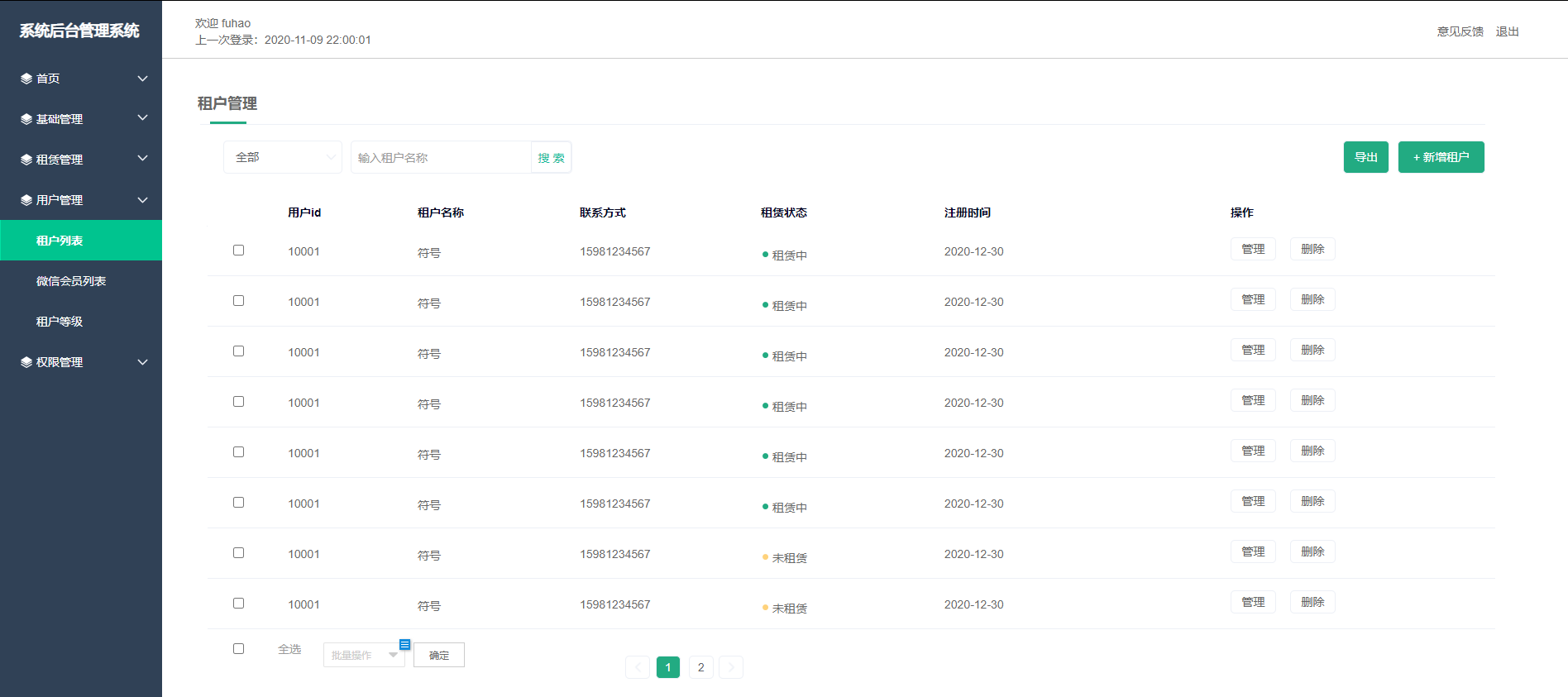Click the small blue icon above 批量操作
1568x697 pixels.
(x=404, y=644)
